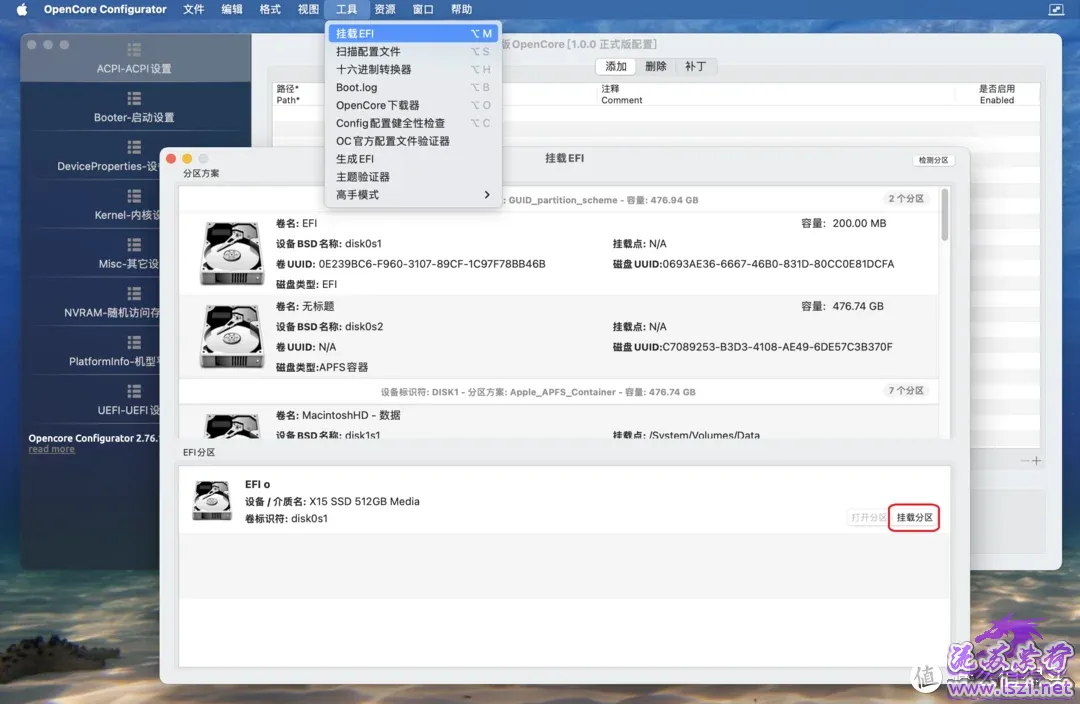Click the 挂载点 /System/Volumes/Data text
The image size is (1080, 704).
coord(686,435)
